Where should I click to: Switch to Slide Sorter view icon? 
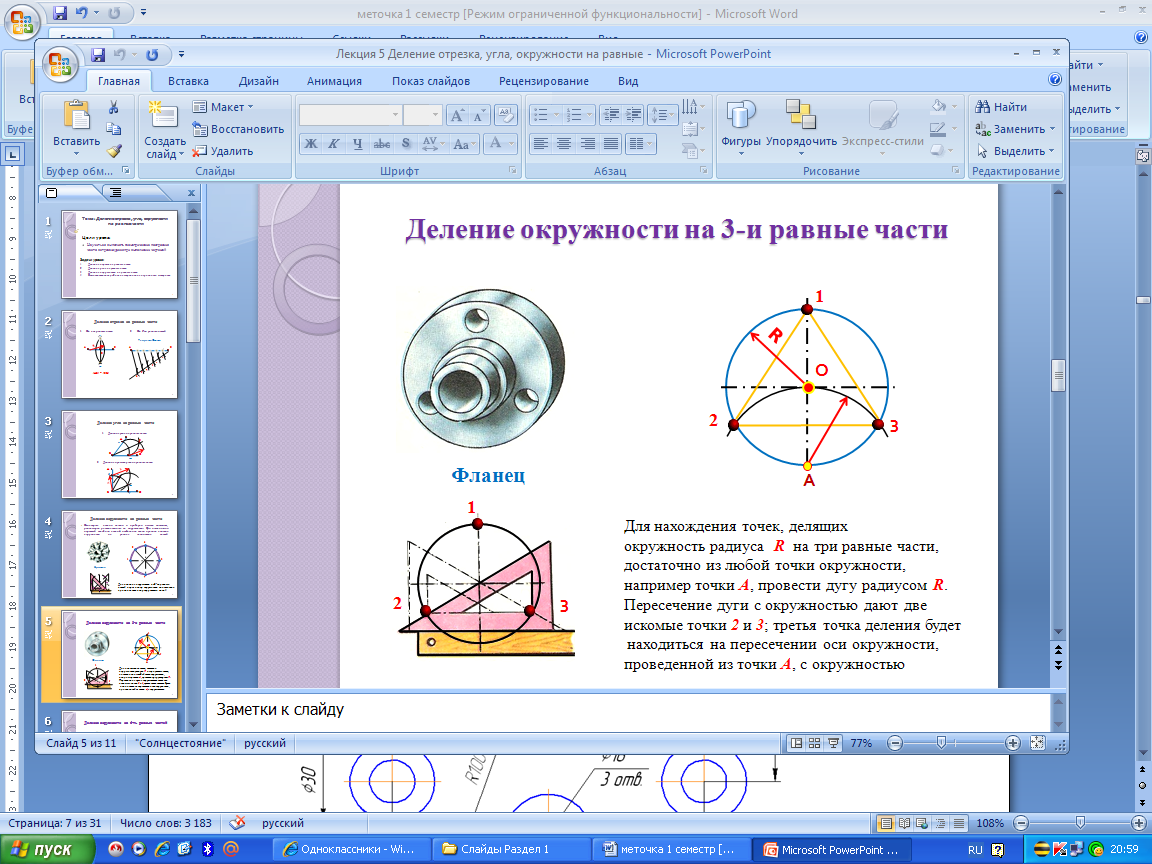[815, 744]
